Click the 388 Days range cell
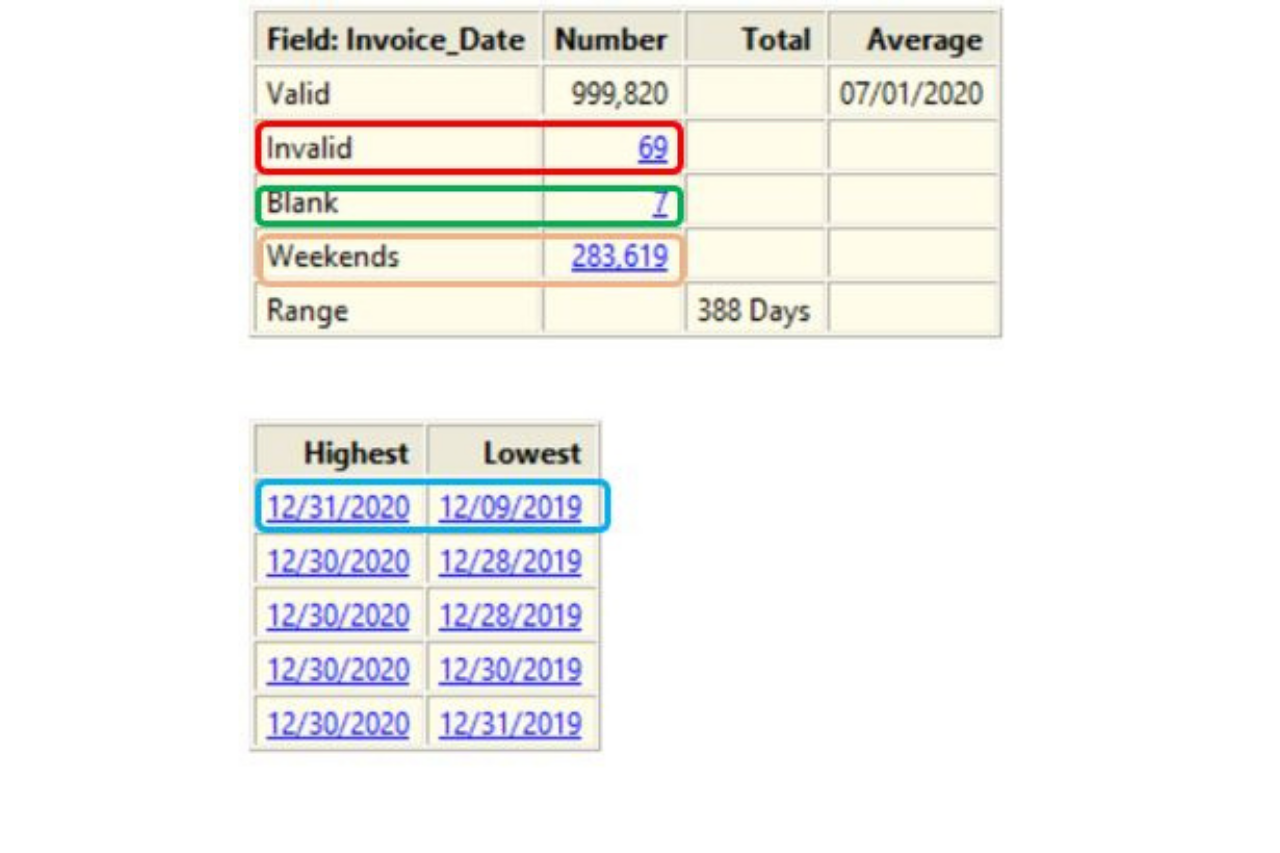Viewport: 1280px width, 853px height. 754,311
